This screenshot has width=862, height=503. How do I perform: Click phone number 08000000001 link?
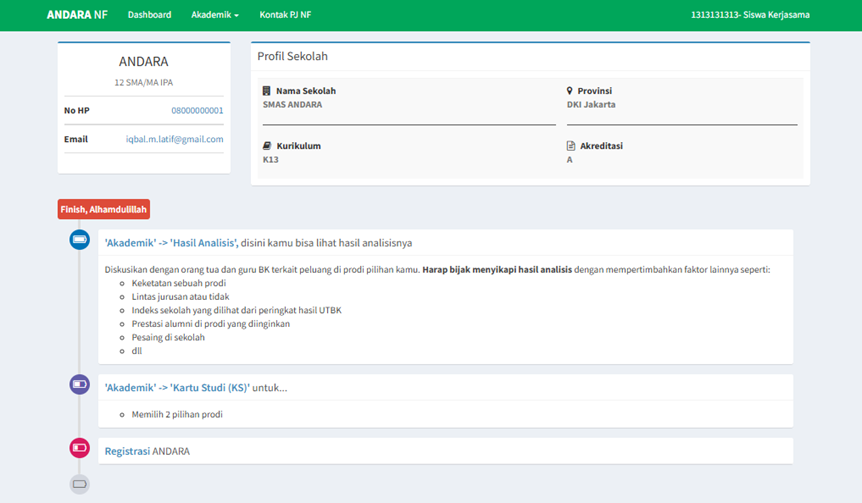197,111
